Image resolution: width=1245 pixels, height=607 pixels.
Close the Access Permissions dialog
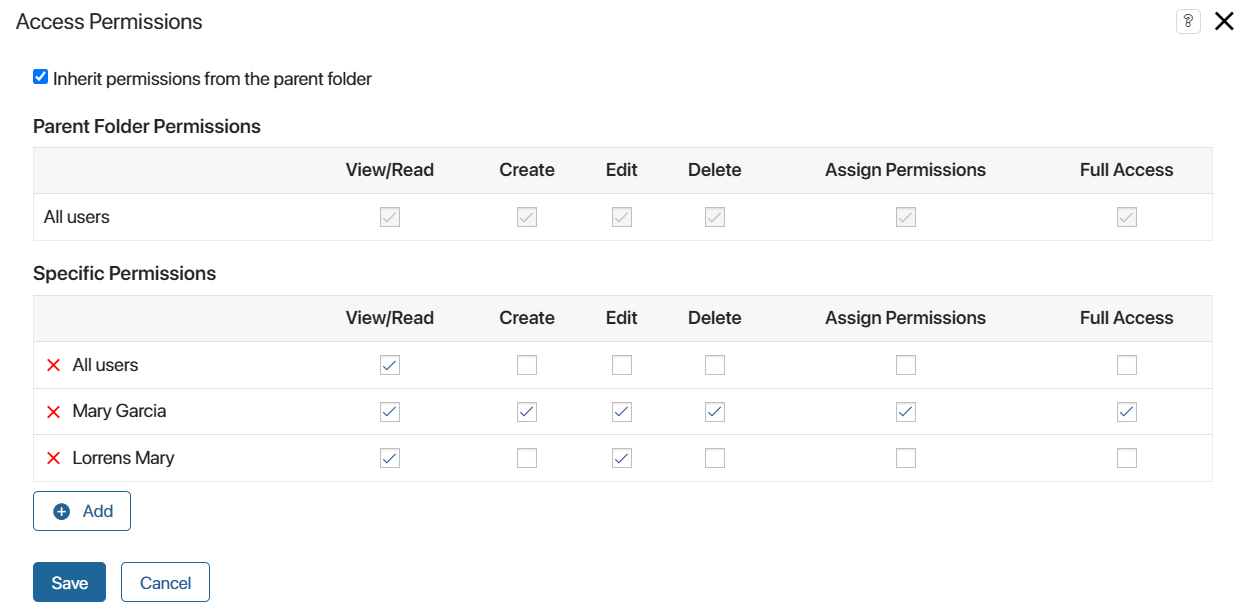pyautogui.click(x=1224, y=22)
